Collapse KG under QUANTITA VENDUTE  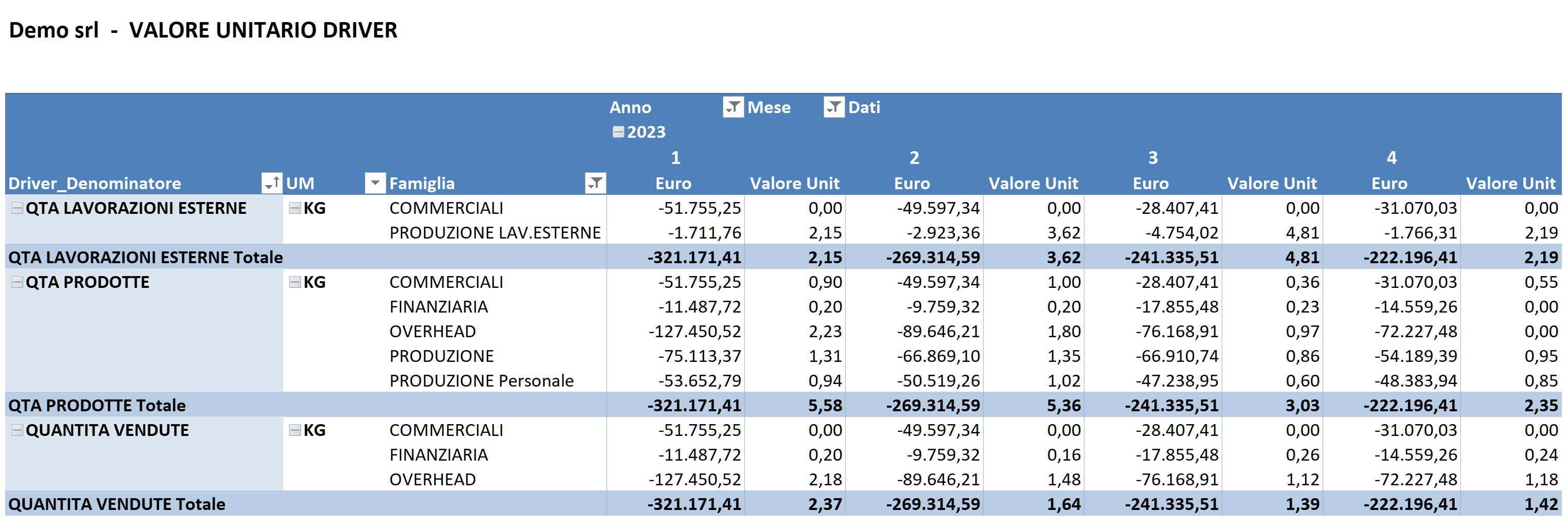click(x=295, y=430)
